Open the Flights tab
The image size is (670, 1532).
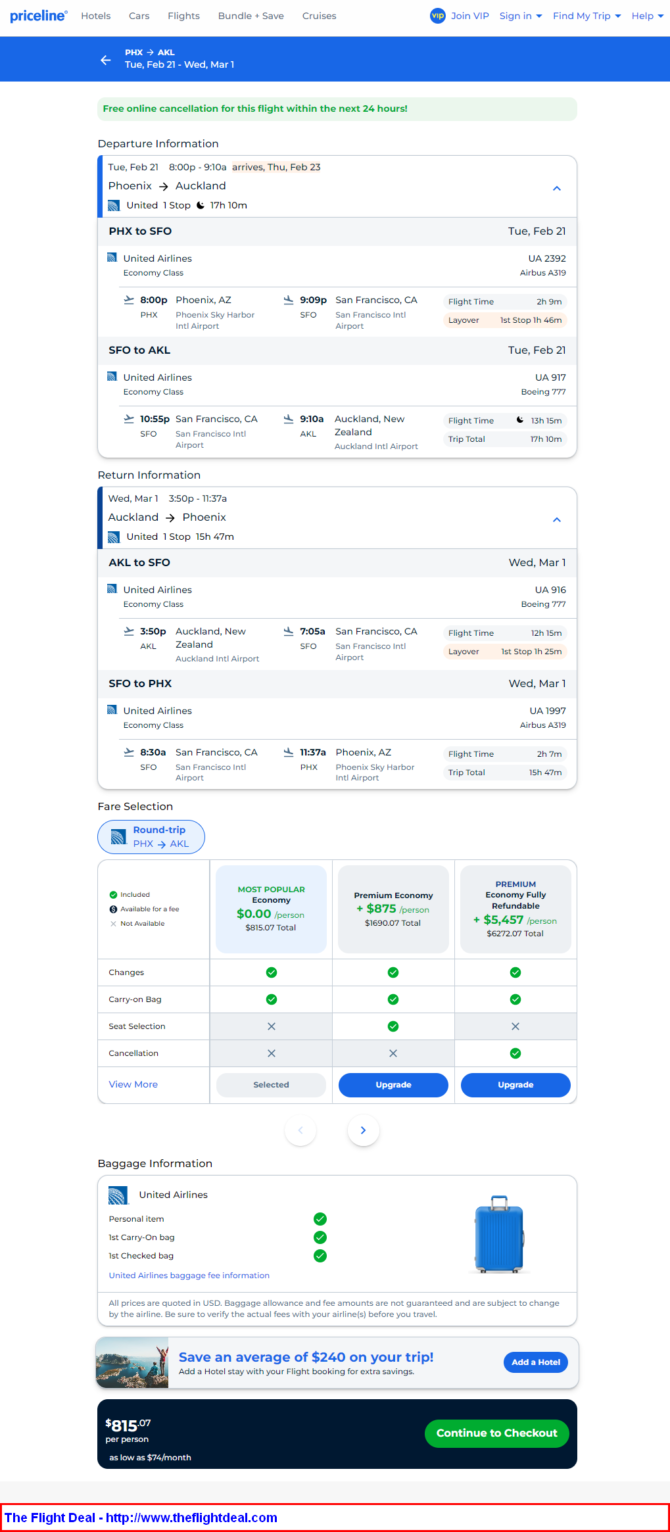(184, 16)
